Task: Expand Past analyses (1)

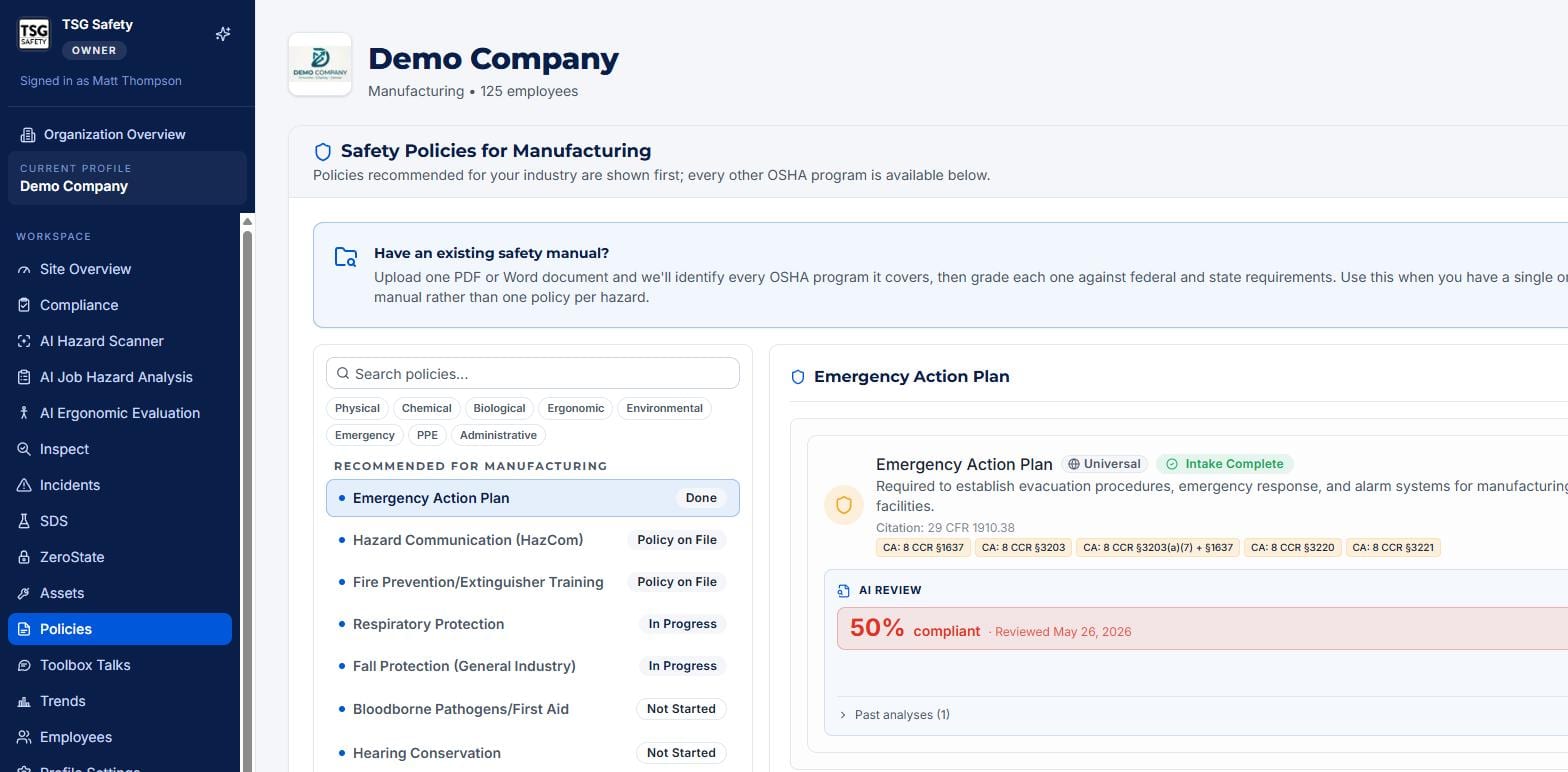Action: [895, 715]
